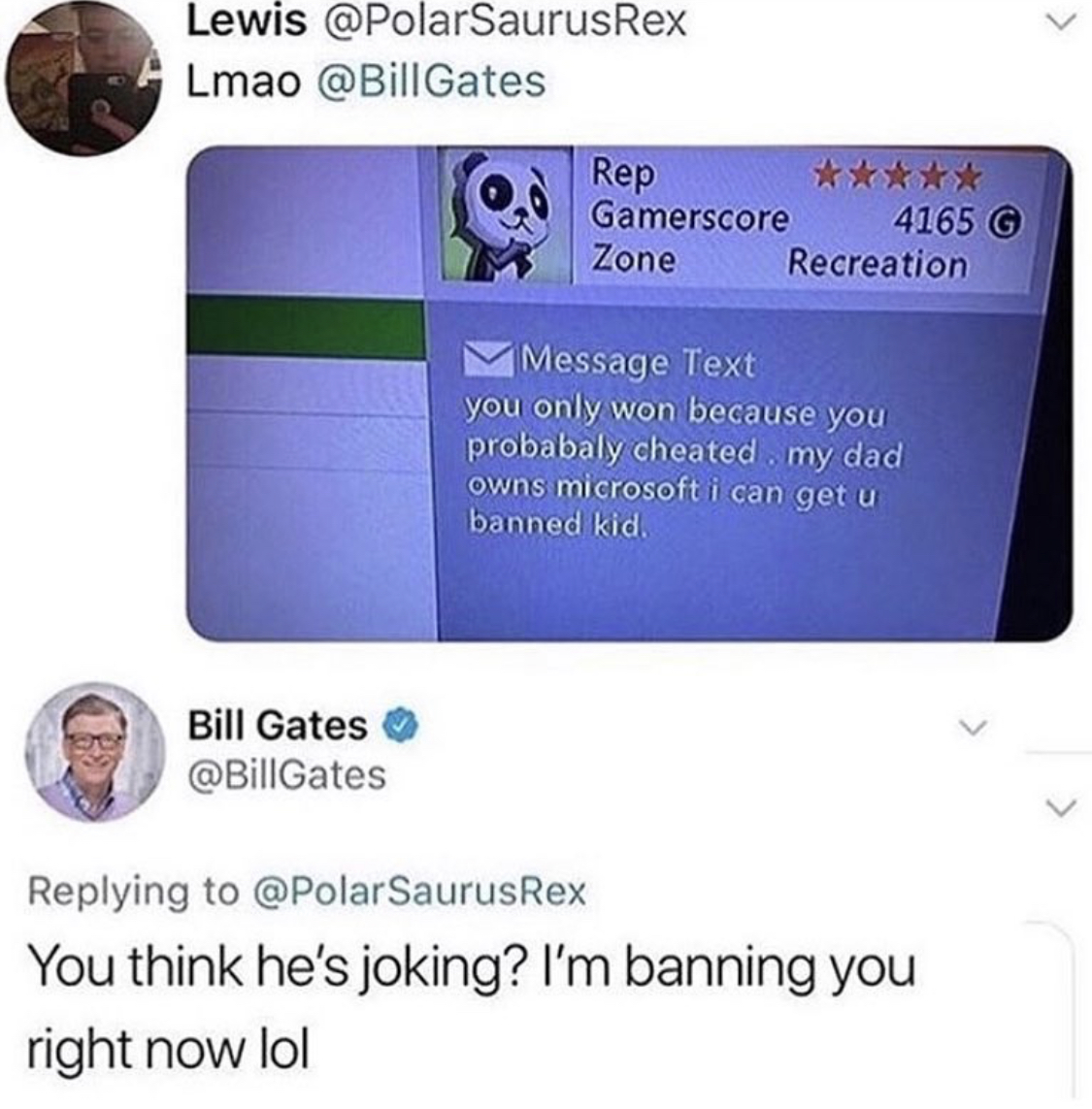Viewport: 1092px width, 1109px height.
Task: Click the panda gamer picture
Action: (x=506, y=215)
